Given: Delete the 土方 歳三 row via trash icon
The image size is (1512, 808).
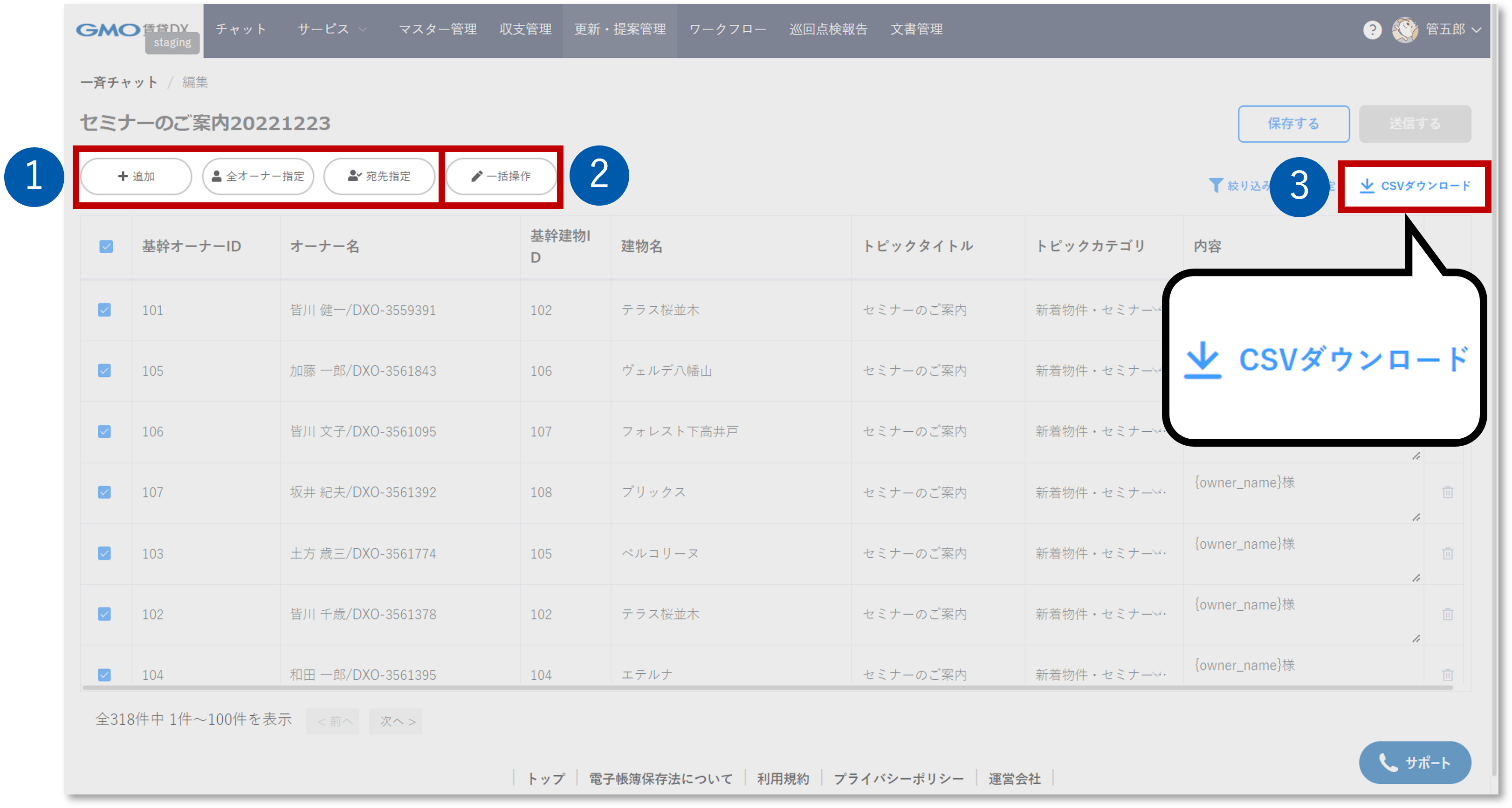Looking at the screenshot, I should [x=1447, y=553].
